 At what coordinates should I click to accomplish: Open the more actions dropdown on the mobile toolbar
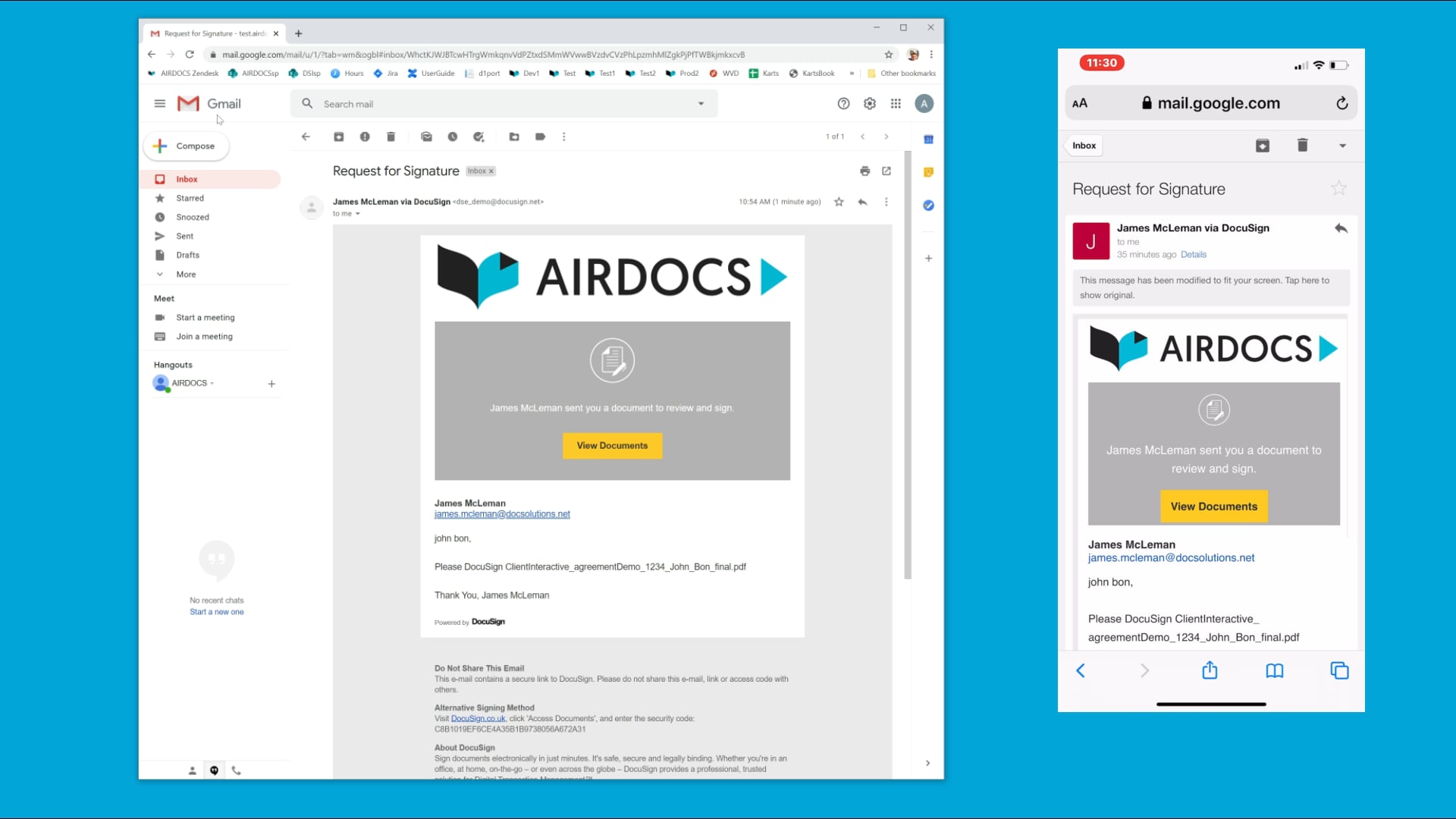pyautogui.click(x=1341, y=145)
